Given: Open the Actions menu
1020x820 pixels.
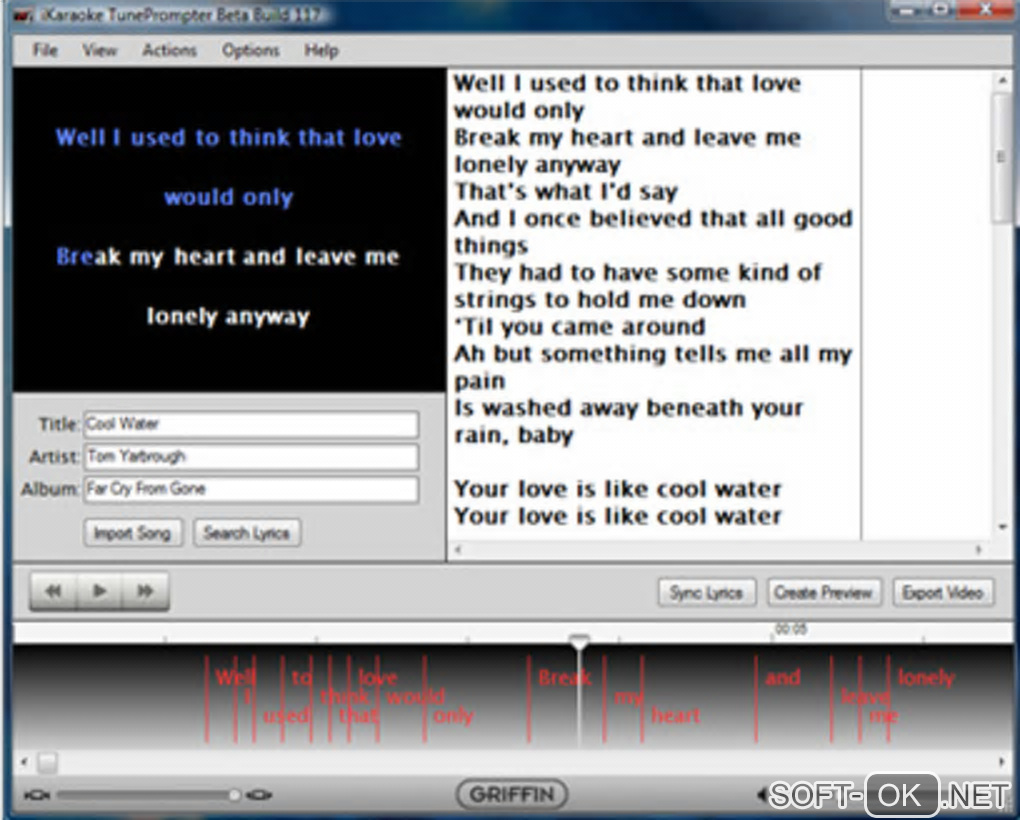Looking at the screenshot, I should point(169,50).
